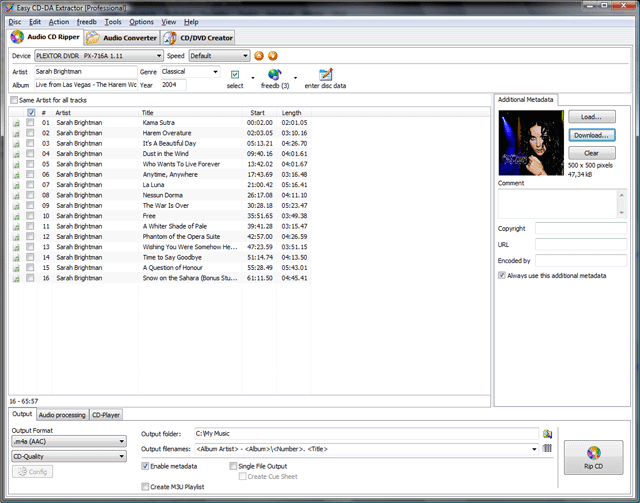Click the edit filename format icon
640x503 pixels.
(x=547, y=449)
